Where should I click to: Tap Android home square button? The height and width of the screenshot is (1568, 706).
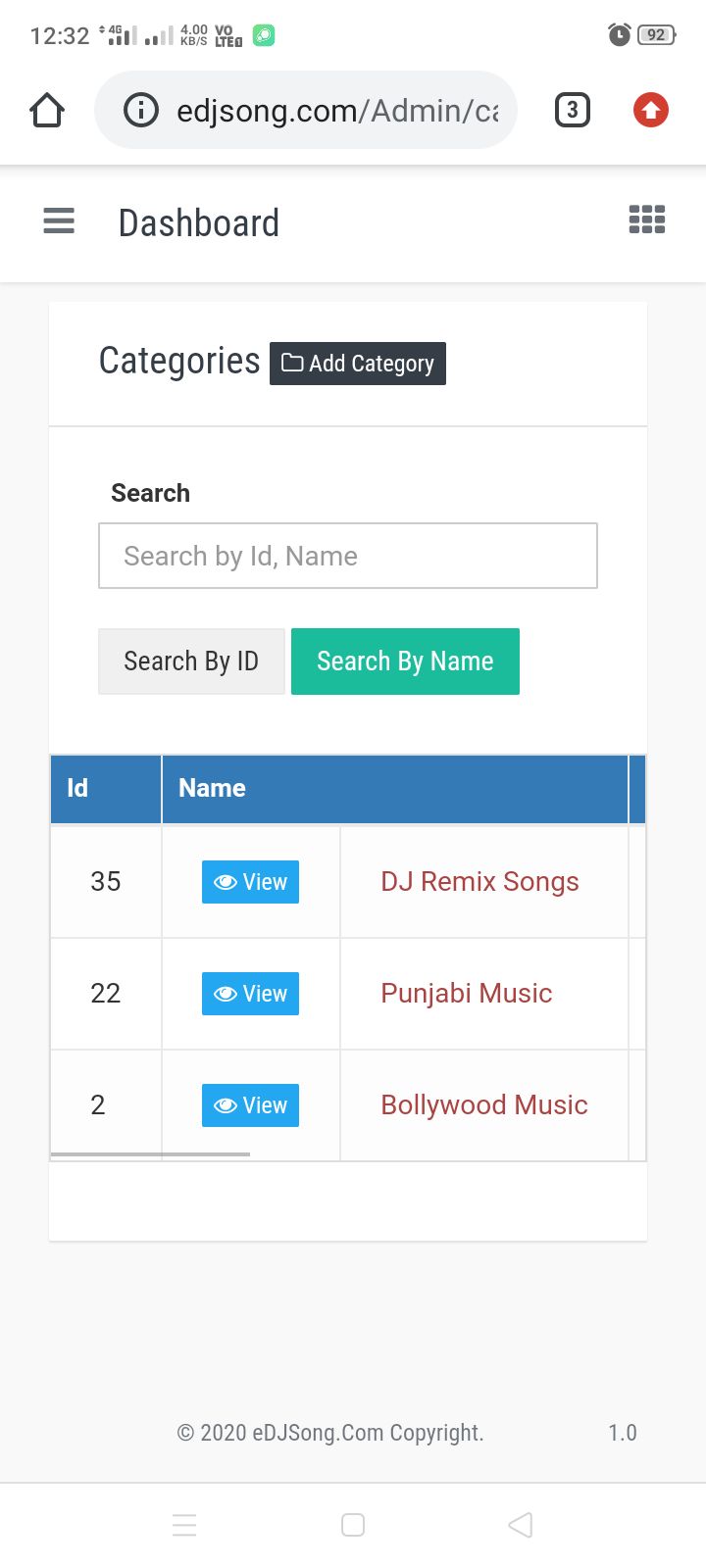pyautogui.click(x=353, y=1525)
